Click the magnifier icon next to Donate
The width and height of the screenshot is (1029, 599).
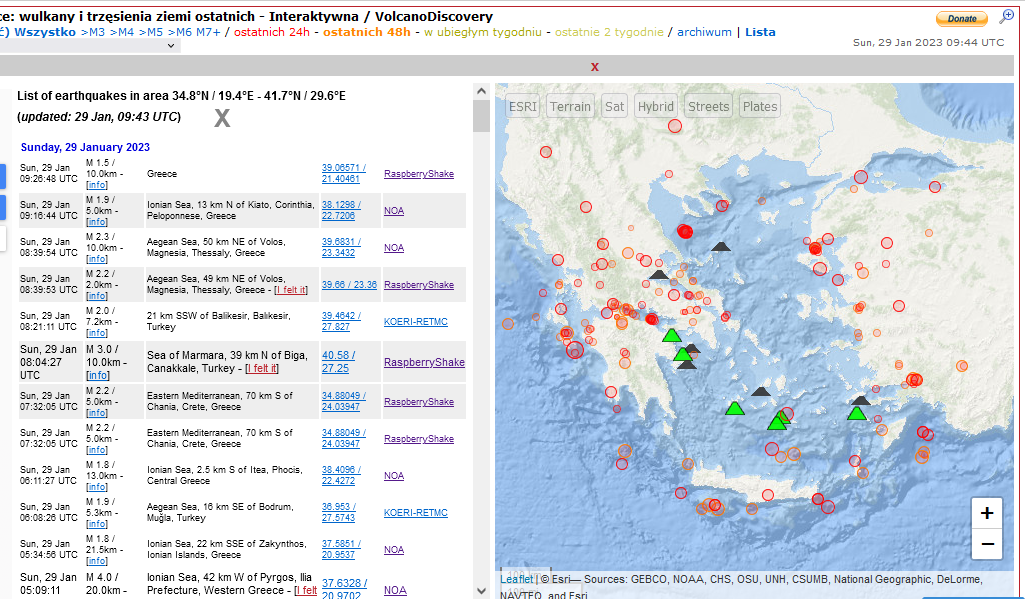(x=1006, y=17)
